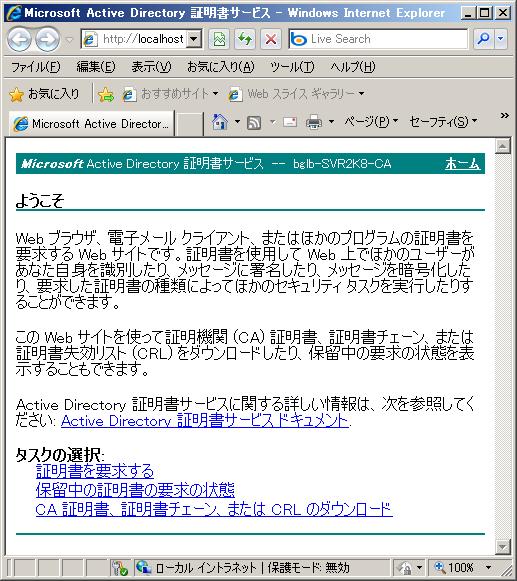Close the Internet Explorer window
The height and width of the screenshot is (581, 517).
point(502,14)
